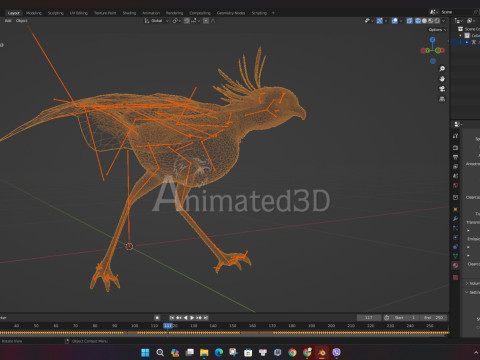The width and height of the screenshot is (480, 360).
Task: Open the Material properties sphere tab
Action: (455, 265)
